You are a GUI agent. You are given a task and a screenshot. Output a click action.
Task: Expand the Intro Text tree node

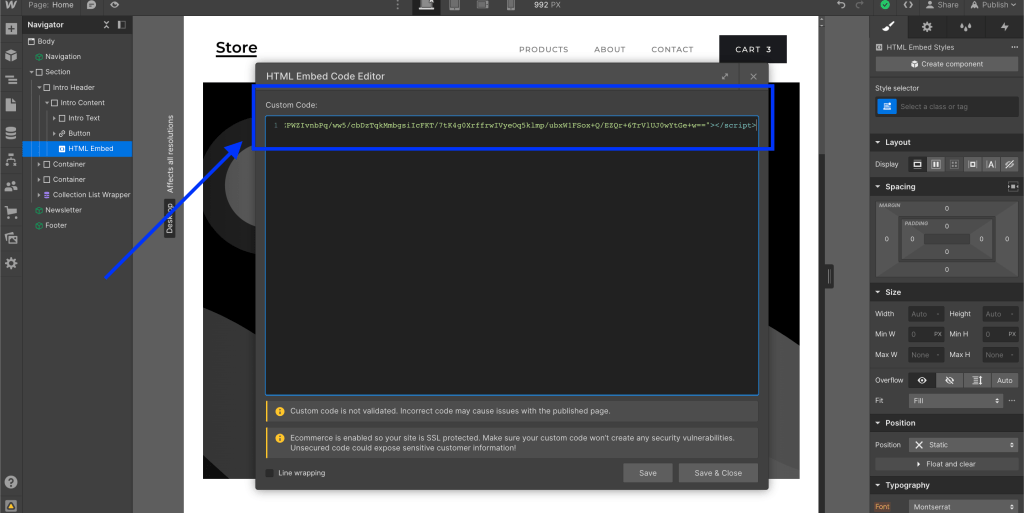(x=54, y=118)
